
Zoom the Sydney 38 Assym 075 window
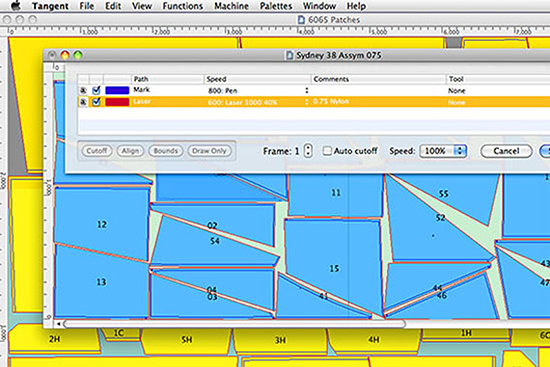(x=78, y=55)
